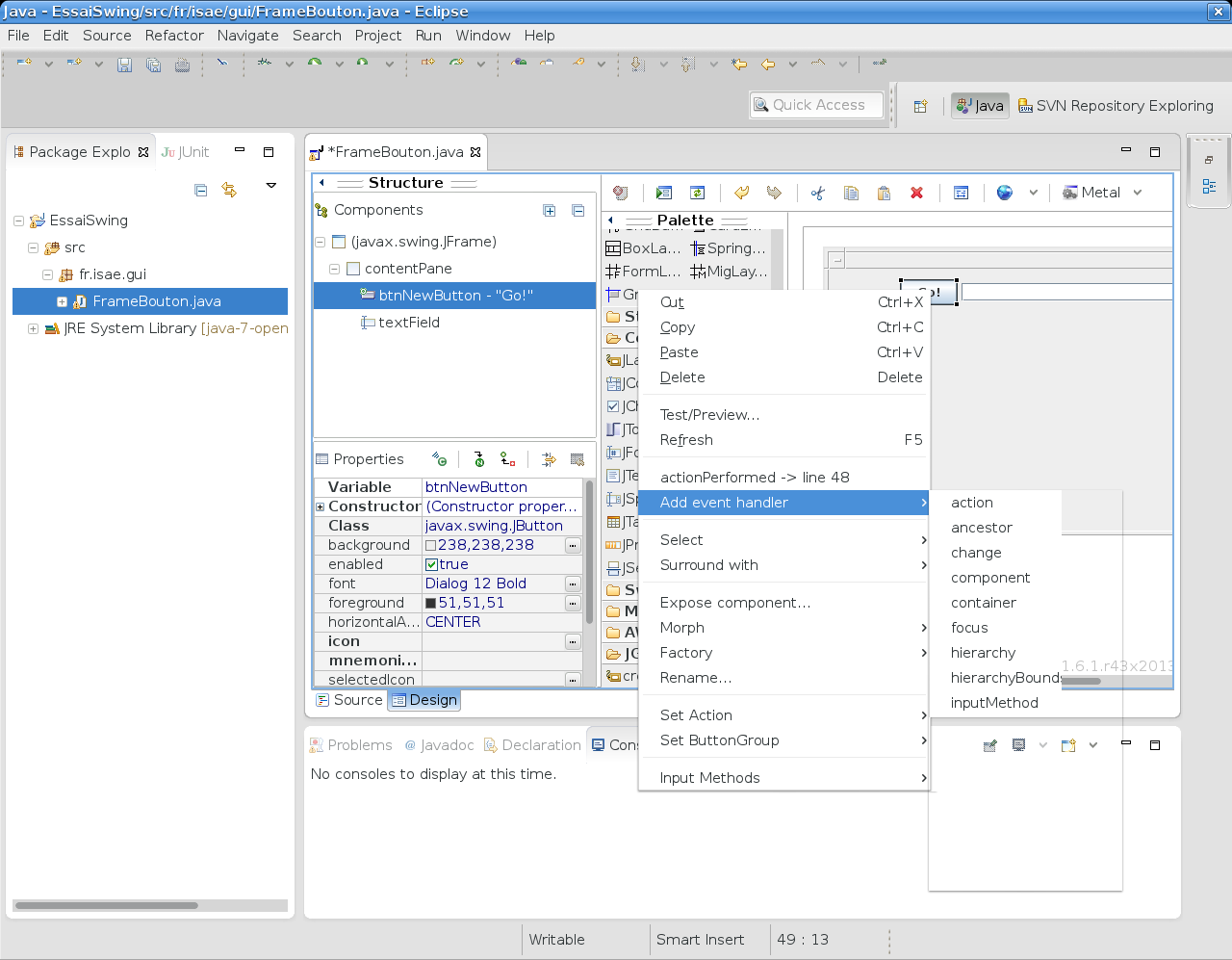
Task: Choose Morph in the context menu
Action: 783,628
